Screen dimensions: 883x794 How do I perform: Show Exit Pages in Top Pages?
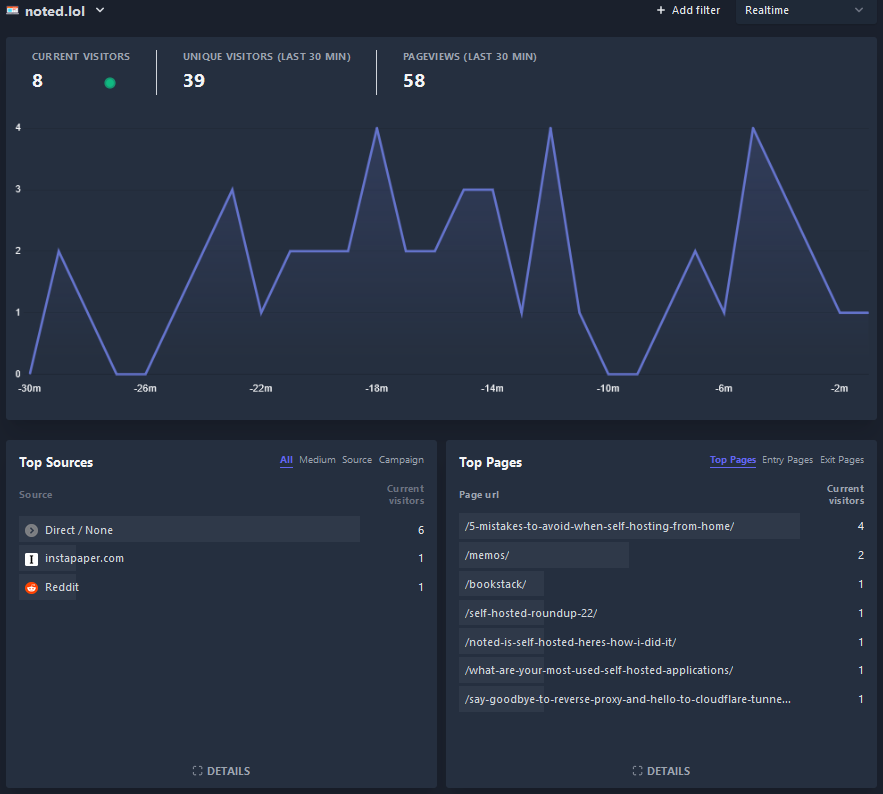[x=841, y=460]
